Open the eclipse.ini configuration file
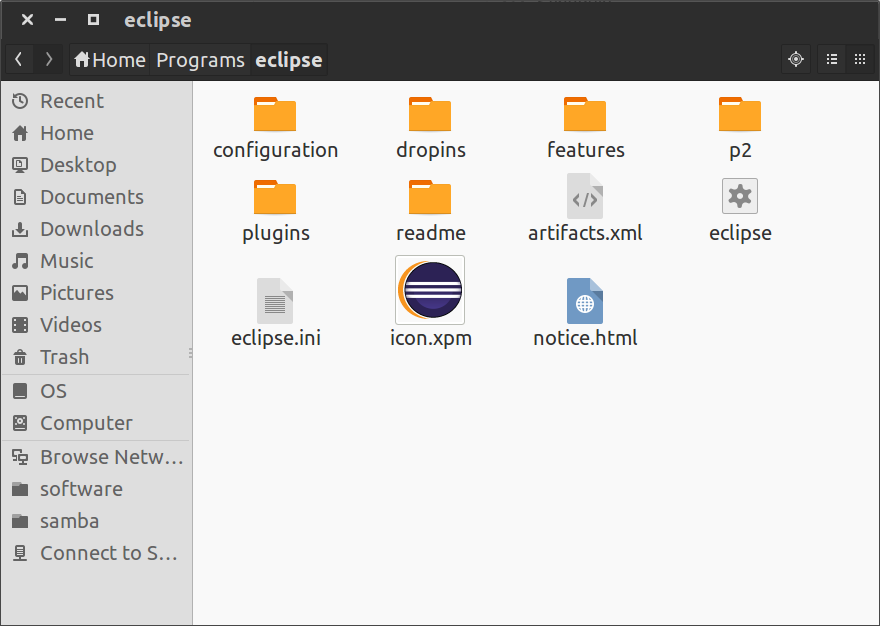The height and width of the screenshot is (626, 880). [275, 310]
